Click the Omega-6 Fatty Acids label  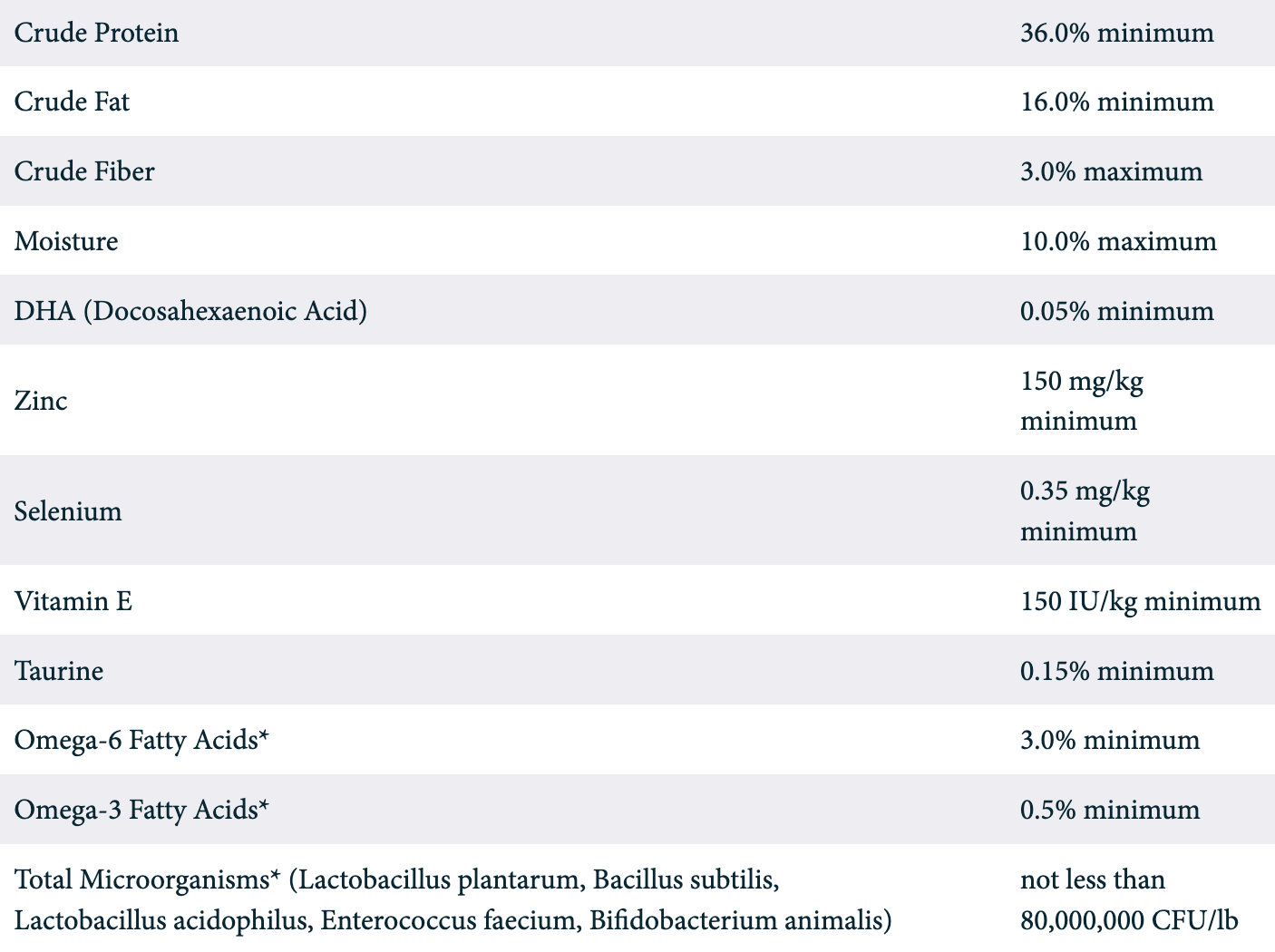point(141,741)
